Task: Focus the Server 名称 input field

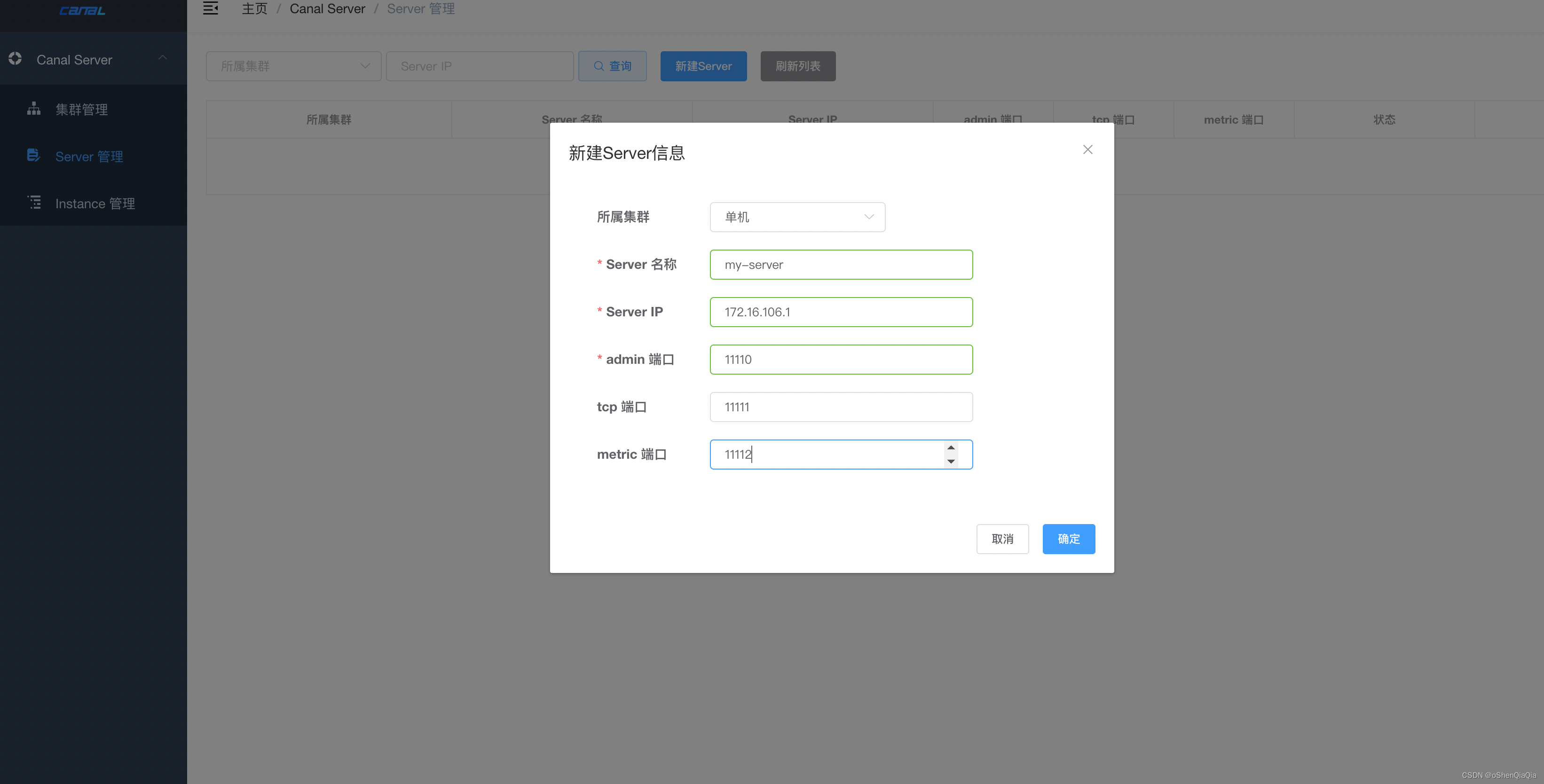Action: click(840, 264)
